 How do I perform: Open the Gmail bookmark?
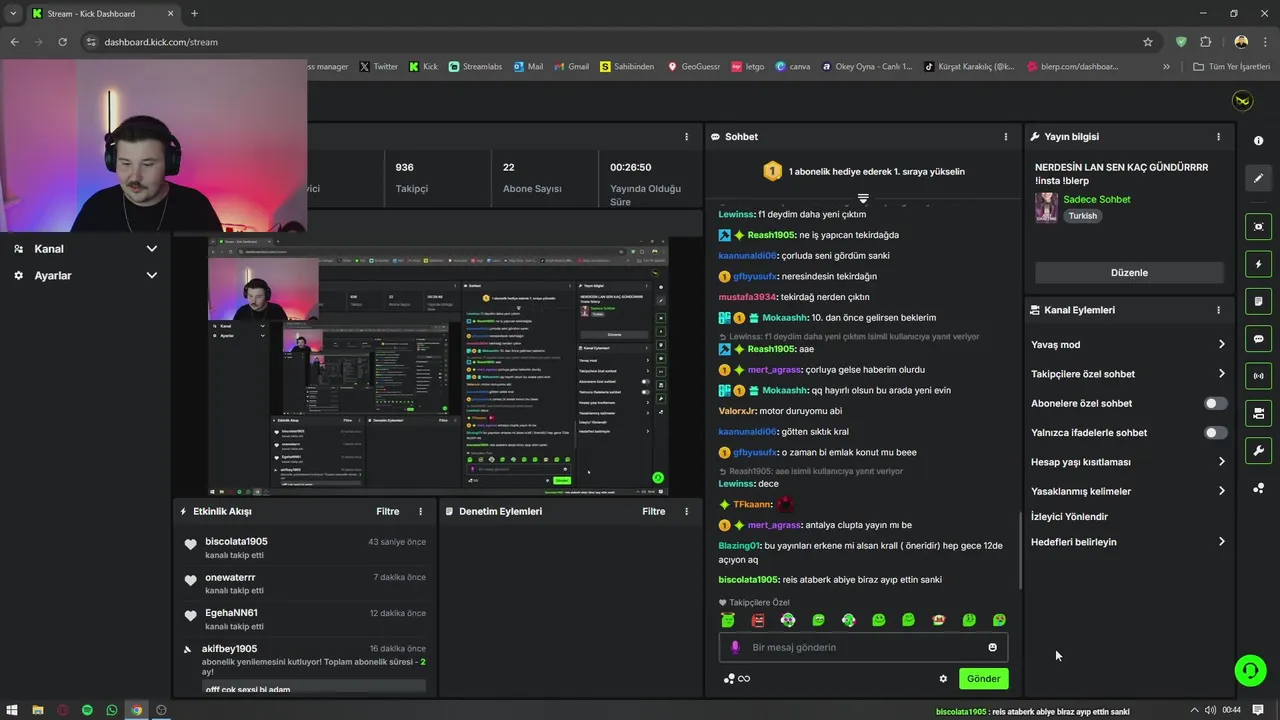coord(571,67)
